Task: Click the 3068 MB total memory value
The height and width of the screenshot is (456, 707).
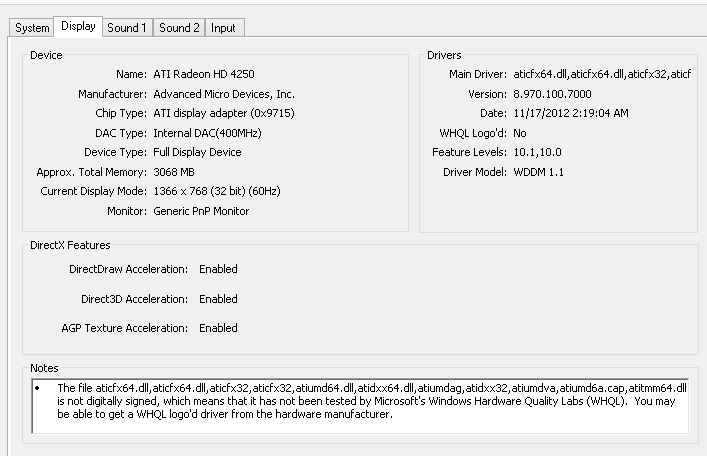Action: (176, 172)
